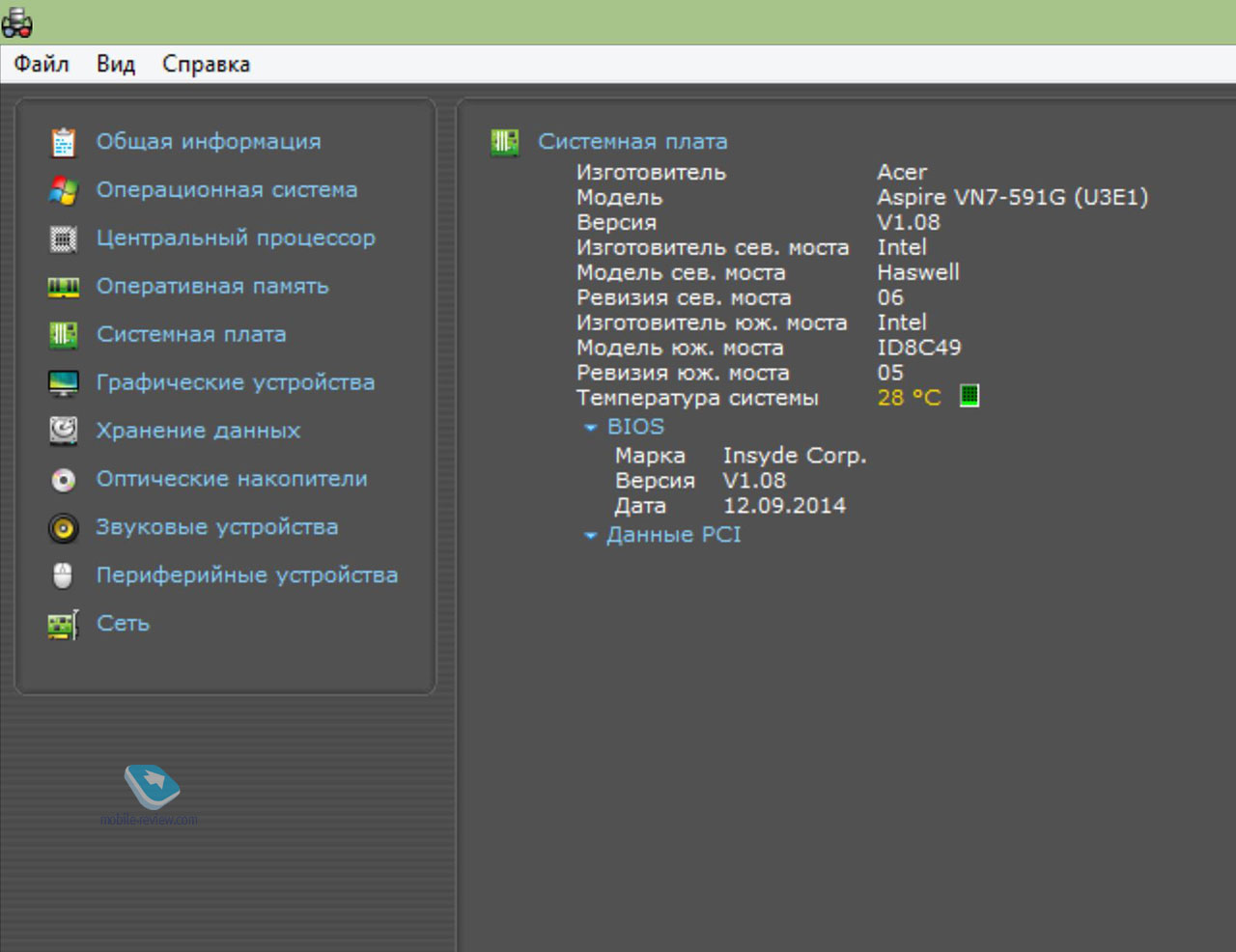View Периферийные устройства section
This screenshot has width=1236, height=952.
click(x=247, y=575)
